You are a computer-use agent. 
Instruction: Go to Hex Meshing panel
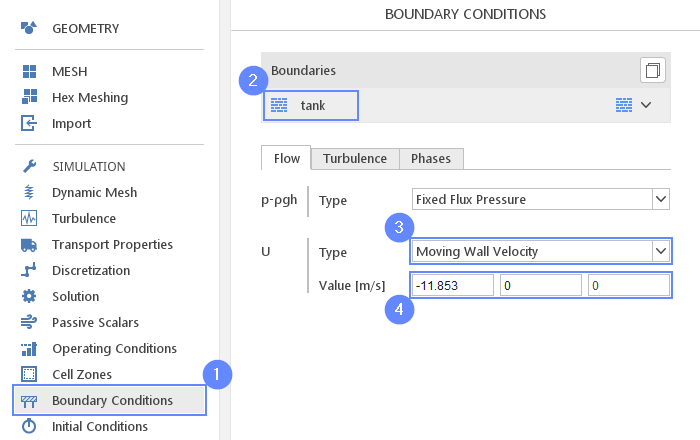[90, 97]
